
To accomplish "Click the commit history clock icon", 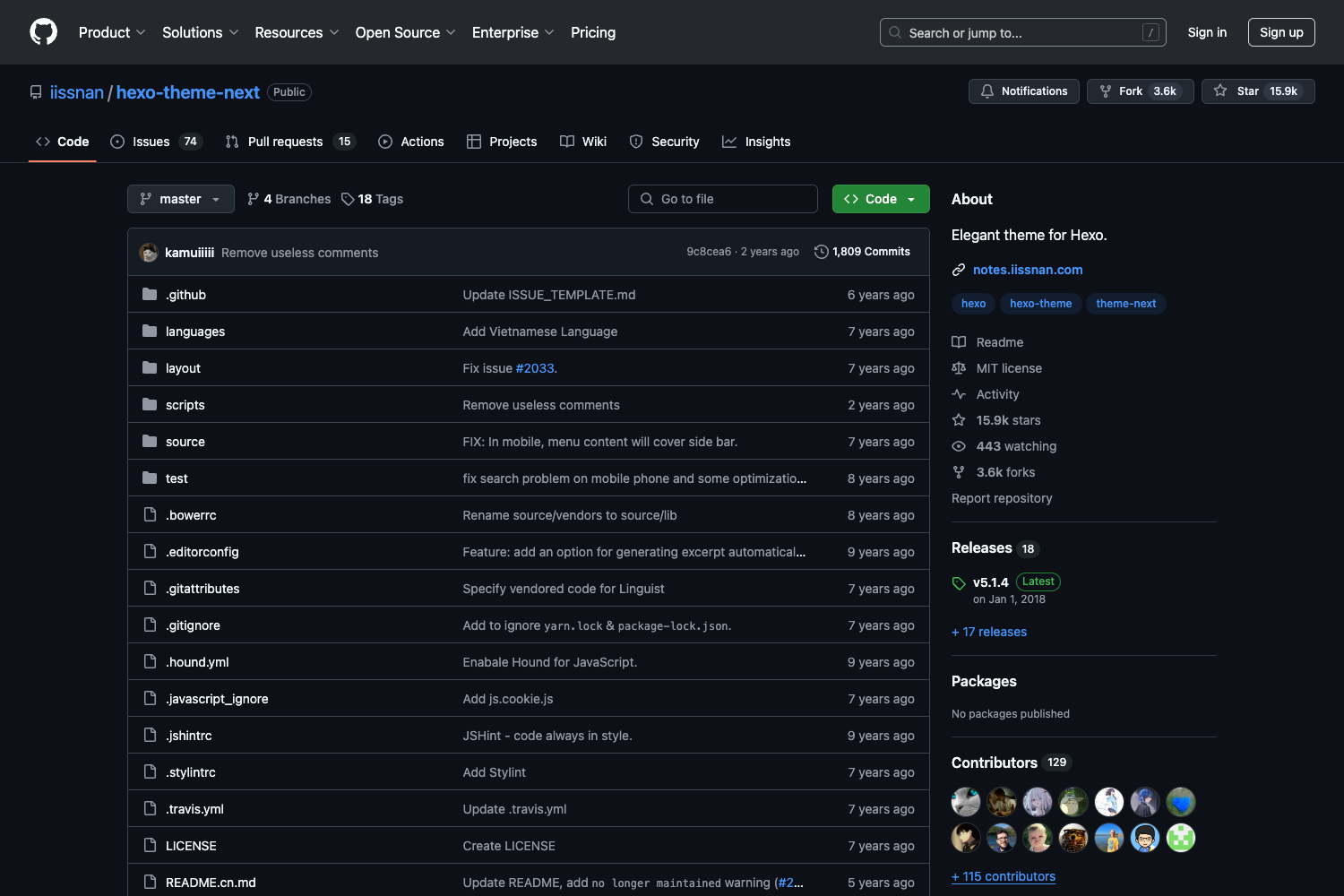I will pos(821,252).
